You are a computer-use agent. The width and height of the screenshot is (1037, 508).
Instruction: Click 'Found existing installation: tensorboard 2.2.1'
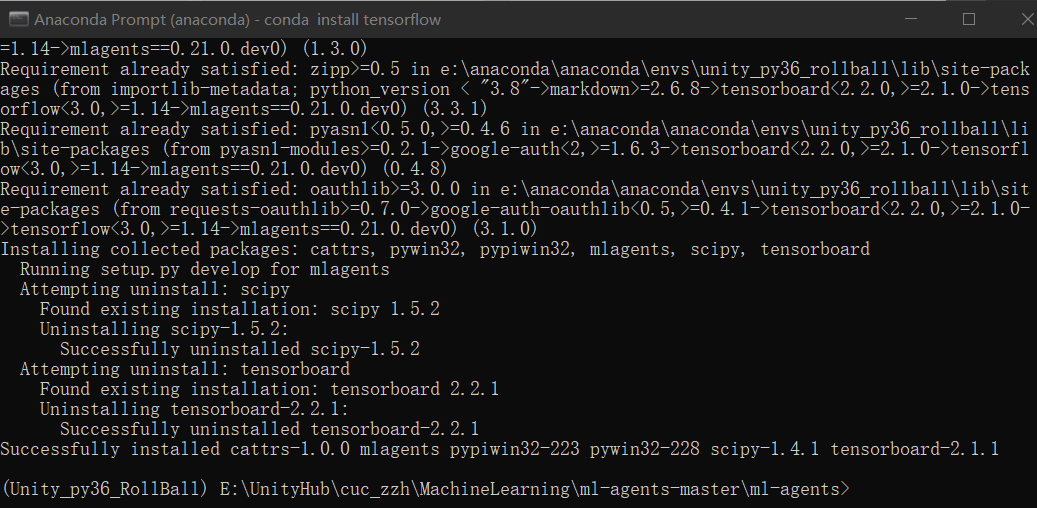(269, 389)
